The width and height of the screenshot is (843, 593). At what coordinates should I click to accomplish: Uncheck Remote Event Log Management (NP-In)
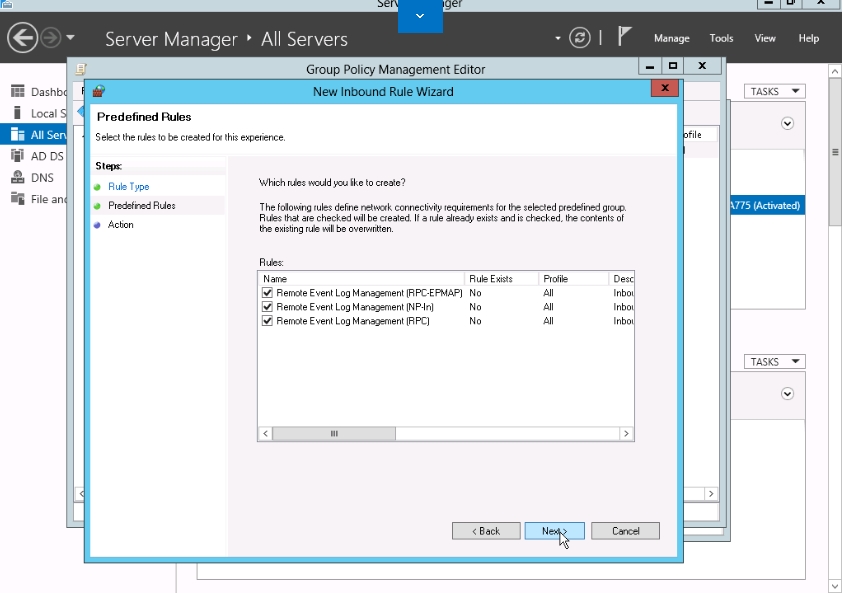(x=267, y=307)
